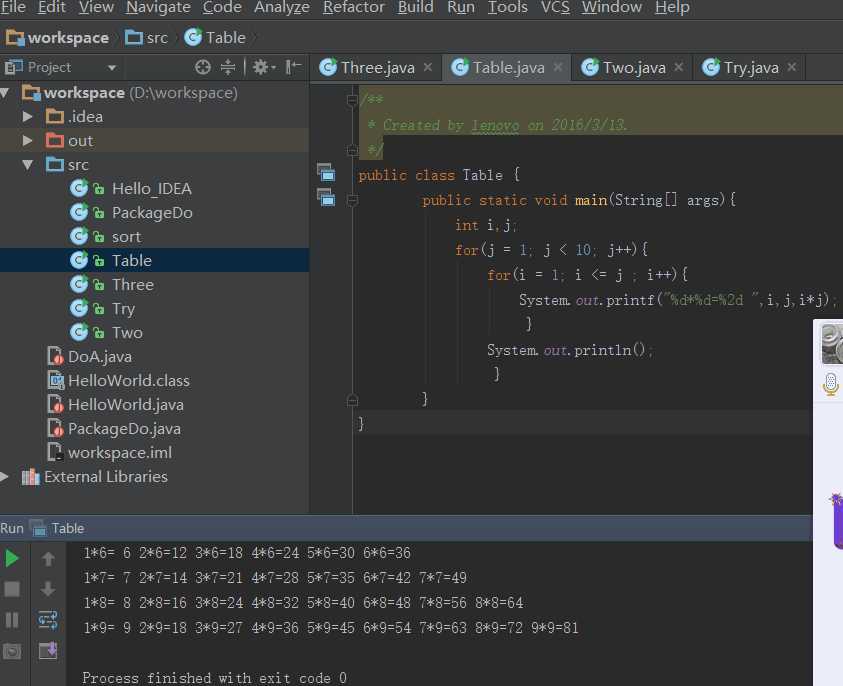Click 'Process finished with exit code 0' text
This screenshot has width=843, height=686.
coord(215,678)
